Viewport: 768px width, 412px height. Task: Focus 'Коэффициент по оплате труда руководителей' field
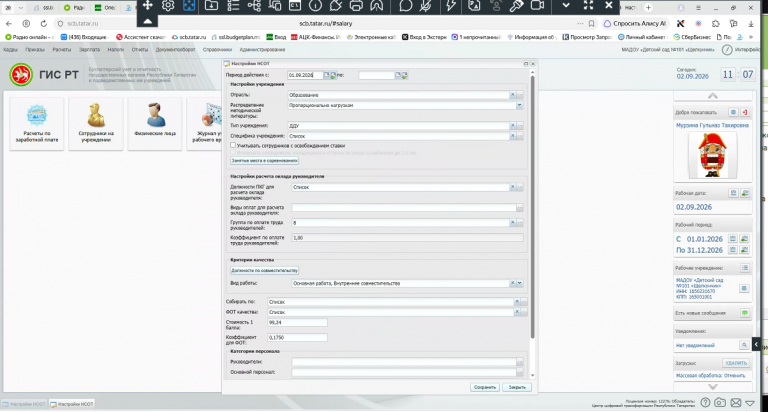(407, 238)
